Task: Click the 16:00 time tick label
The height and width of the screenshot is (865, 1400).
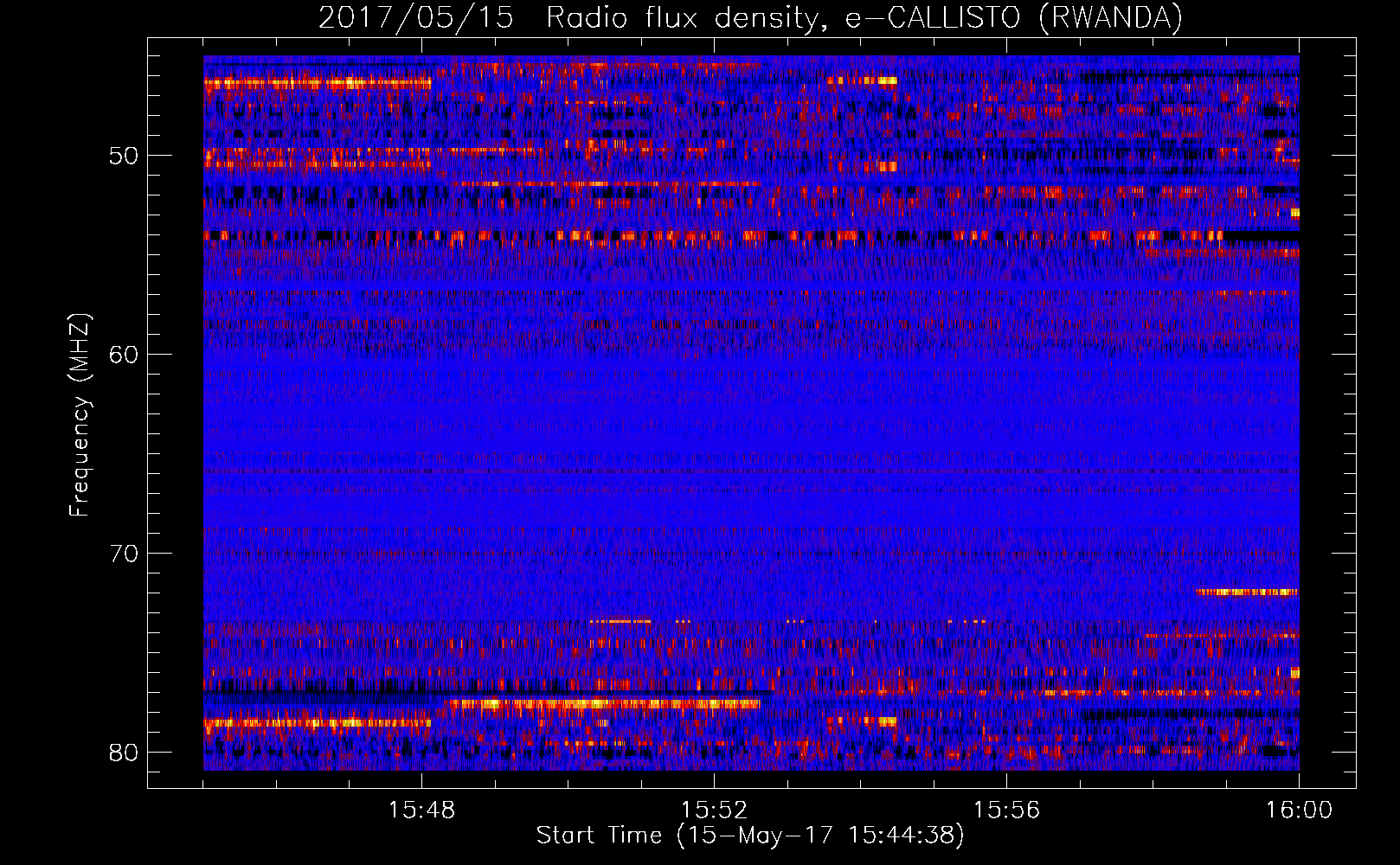Action: (x=1299, y=811)
